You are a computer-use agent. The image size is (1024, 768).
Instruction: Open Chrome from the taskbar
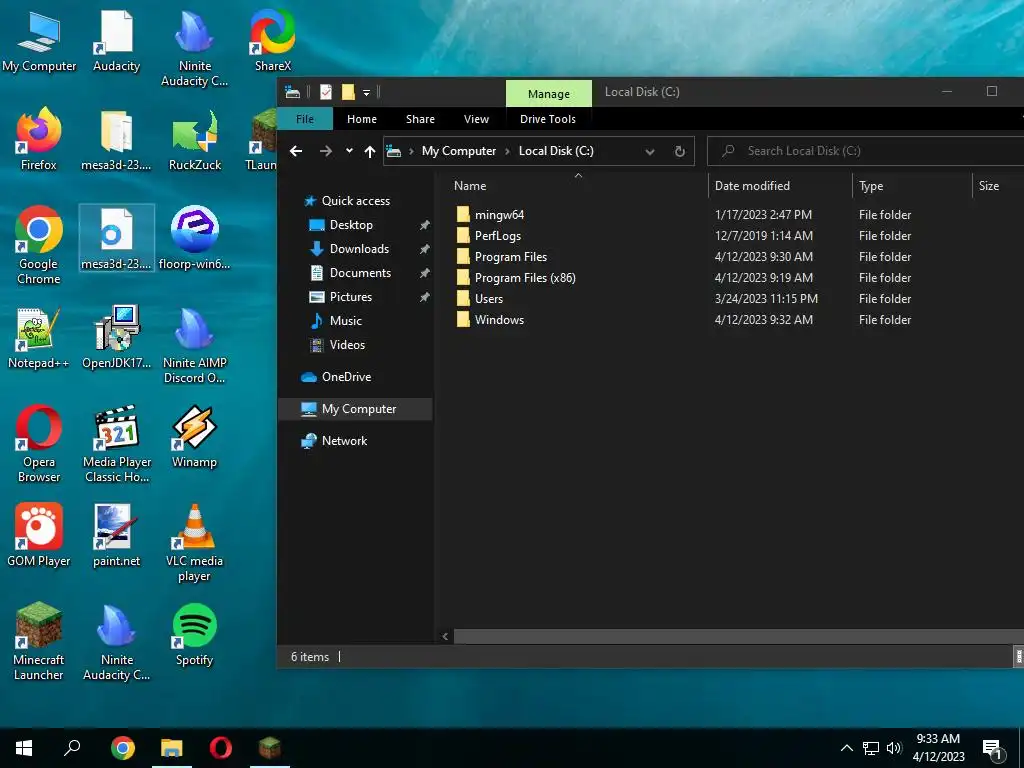tap(122, 748)
